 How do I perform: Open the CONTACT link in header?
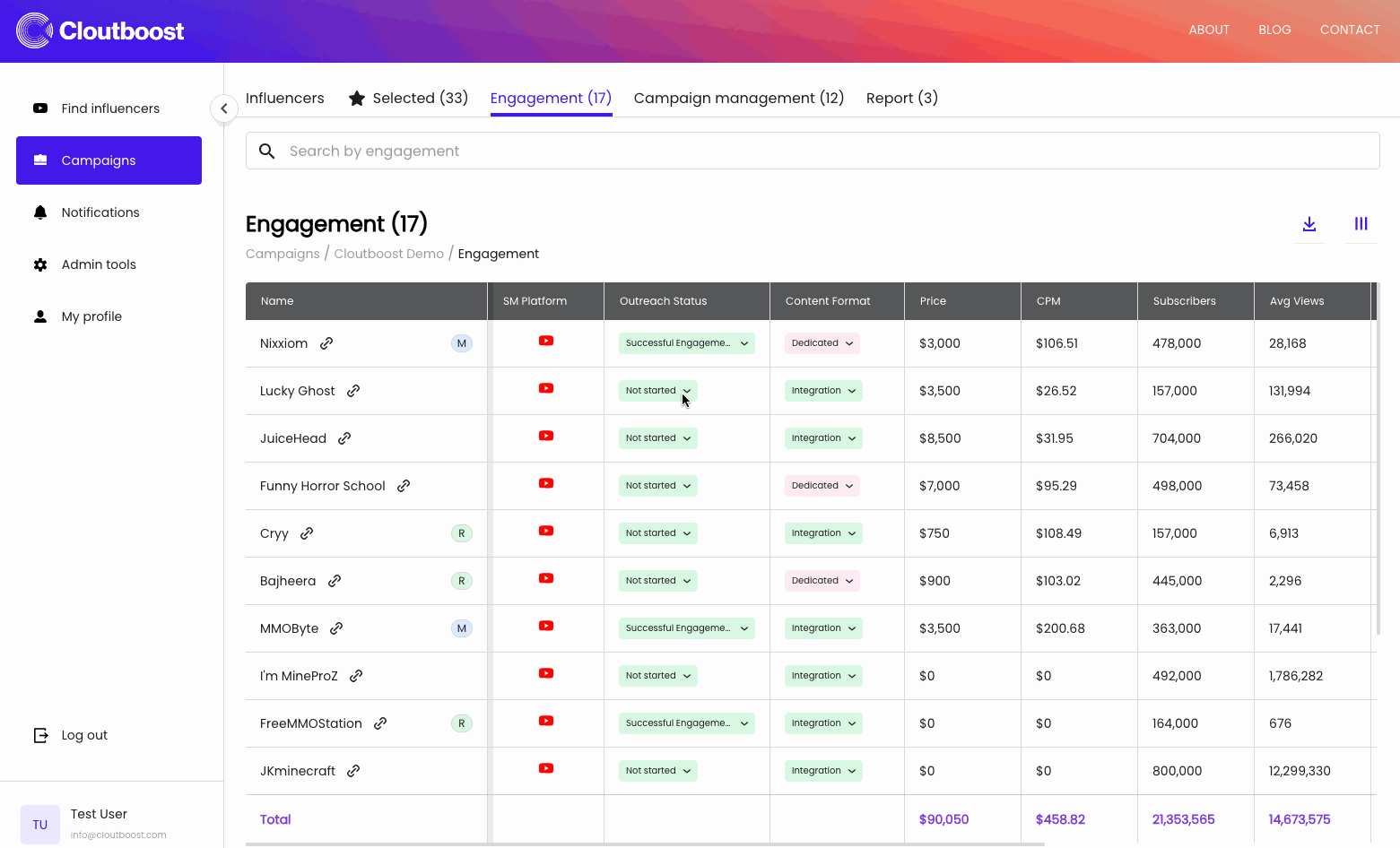(1350, 30)
